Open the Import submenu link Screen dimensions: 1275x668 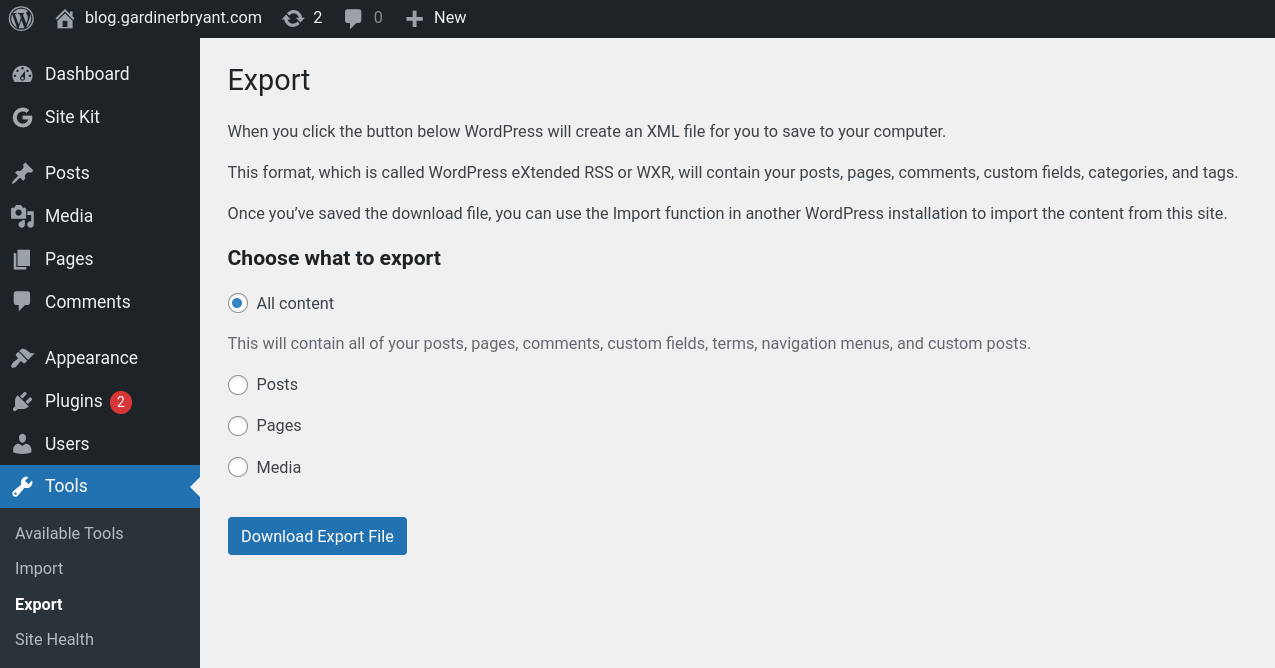39,568
